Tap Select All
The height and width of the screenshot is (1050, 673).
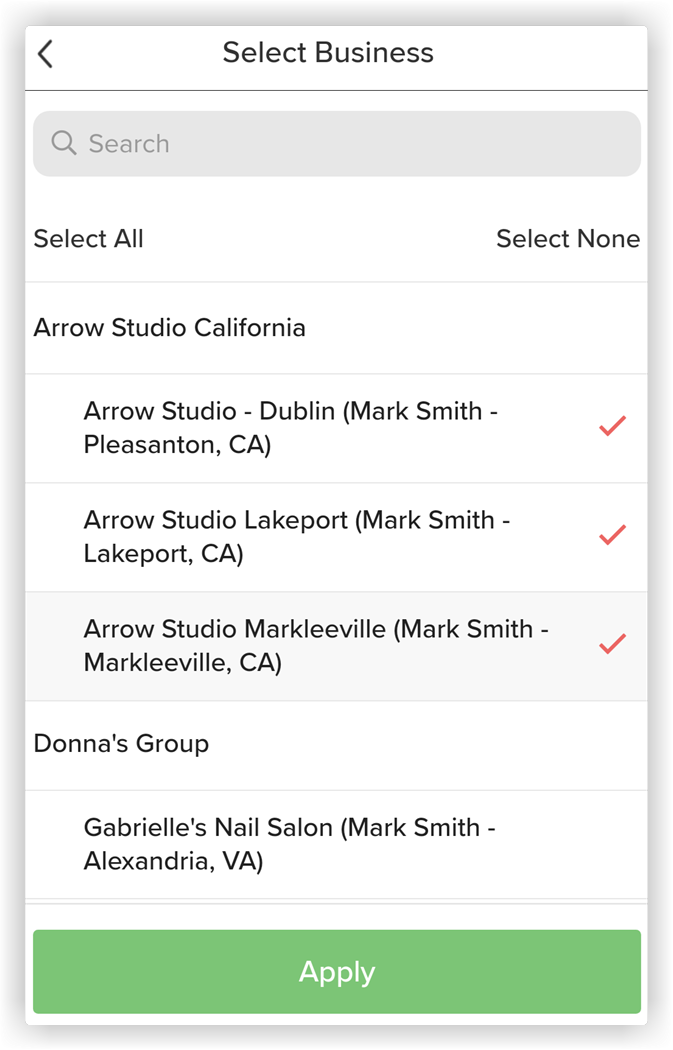[88, 238]
